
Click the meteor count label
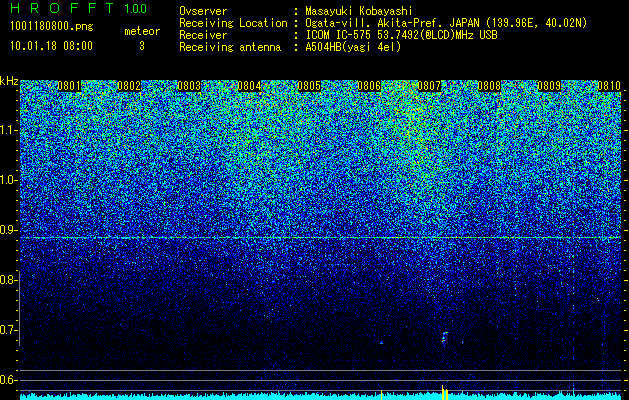(x=142, y=31)
